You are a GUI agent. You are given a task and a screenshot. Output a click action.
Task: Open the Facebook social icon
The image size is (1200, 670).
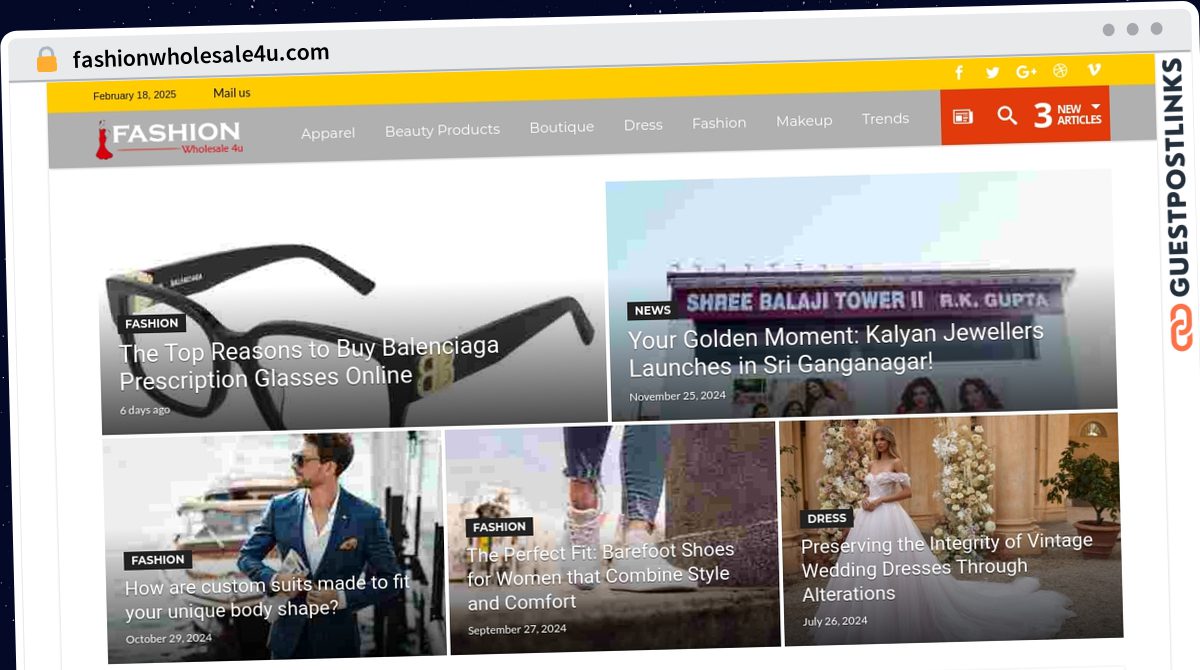(959, 73)
